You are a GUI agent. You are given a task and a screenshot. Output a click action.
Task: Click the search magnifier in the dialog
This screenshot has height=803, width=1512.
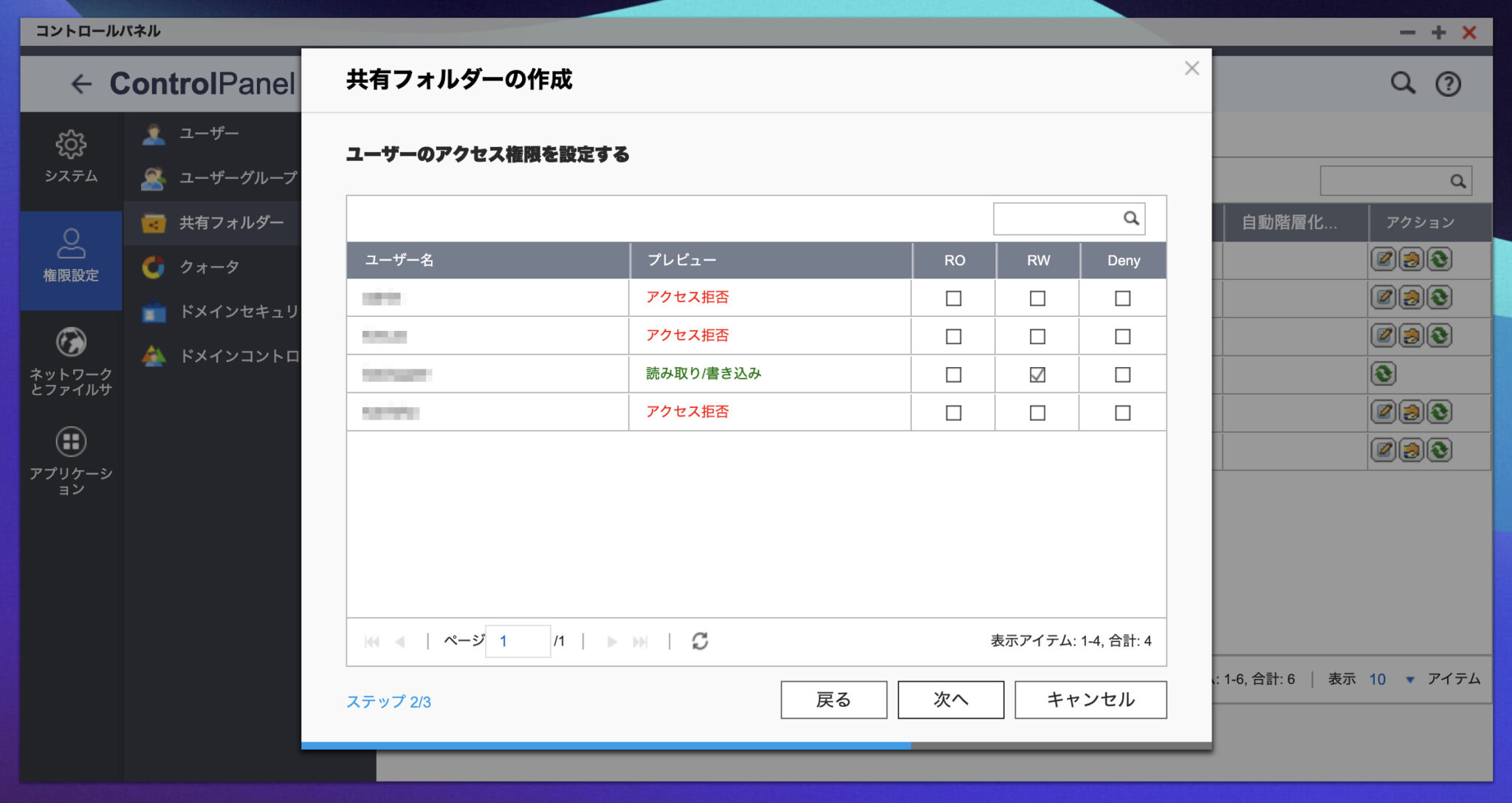(x=1131, y=218)
